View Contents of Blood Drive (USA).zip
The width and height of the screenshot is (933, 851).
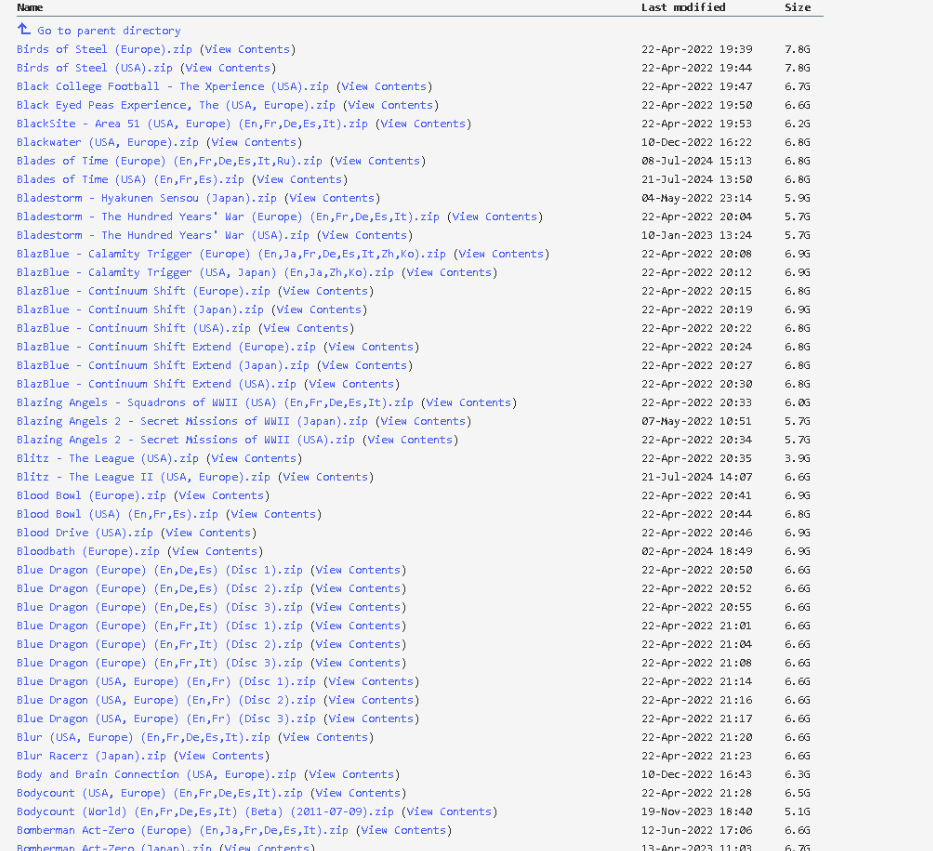pyautogui.click(x=208, y=533)
